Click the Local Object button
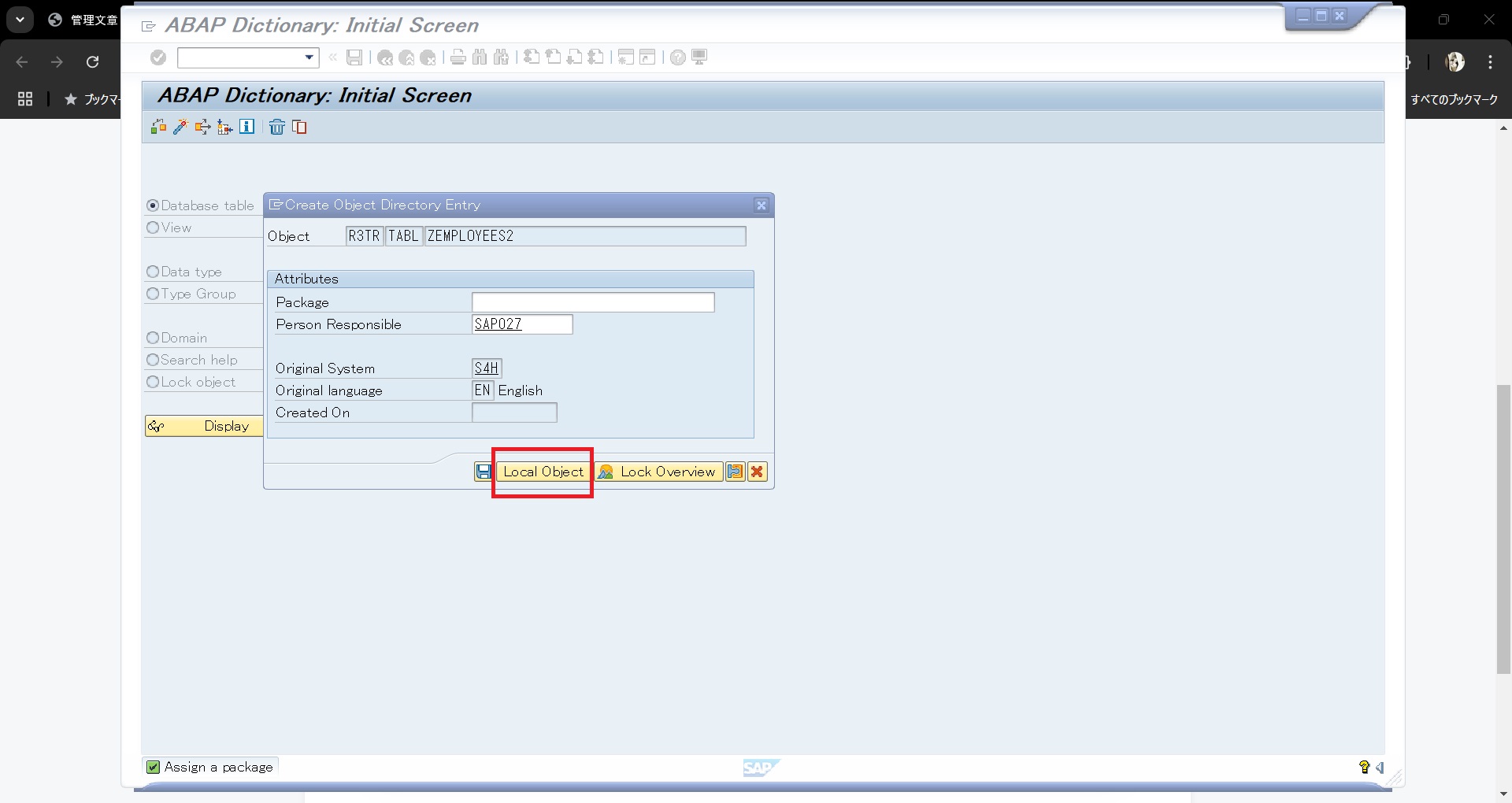This screenshot has width=1512, height=803. tap(543, 472)
